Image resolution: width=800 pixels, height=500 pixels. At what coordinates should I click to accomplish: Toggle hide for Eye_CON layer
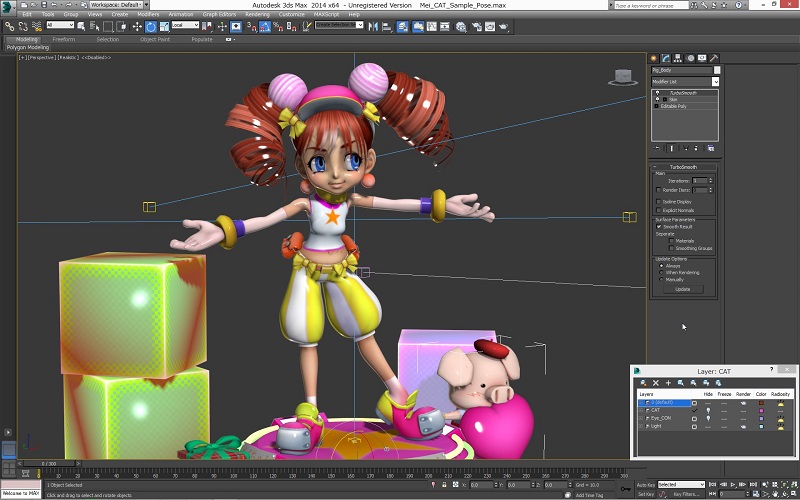pos(708,418)
